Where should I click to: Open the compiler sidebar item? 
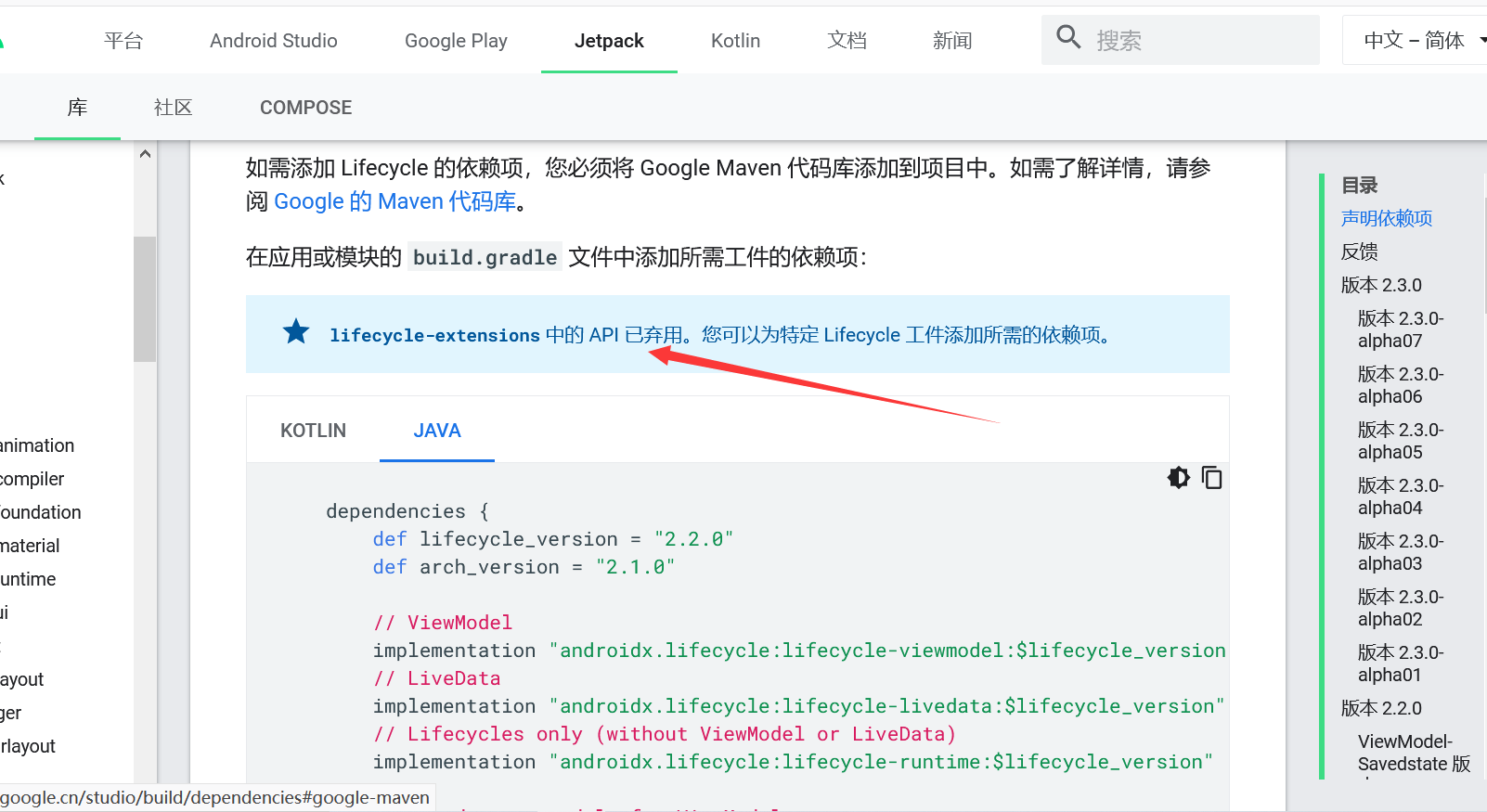(x=32, y=479)
